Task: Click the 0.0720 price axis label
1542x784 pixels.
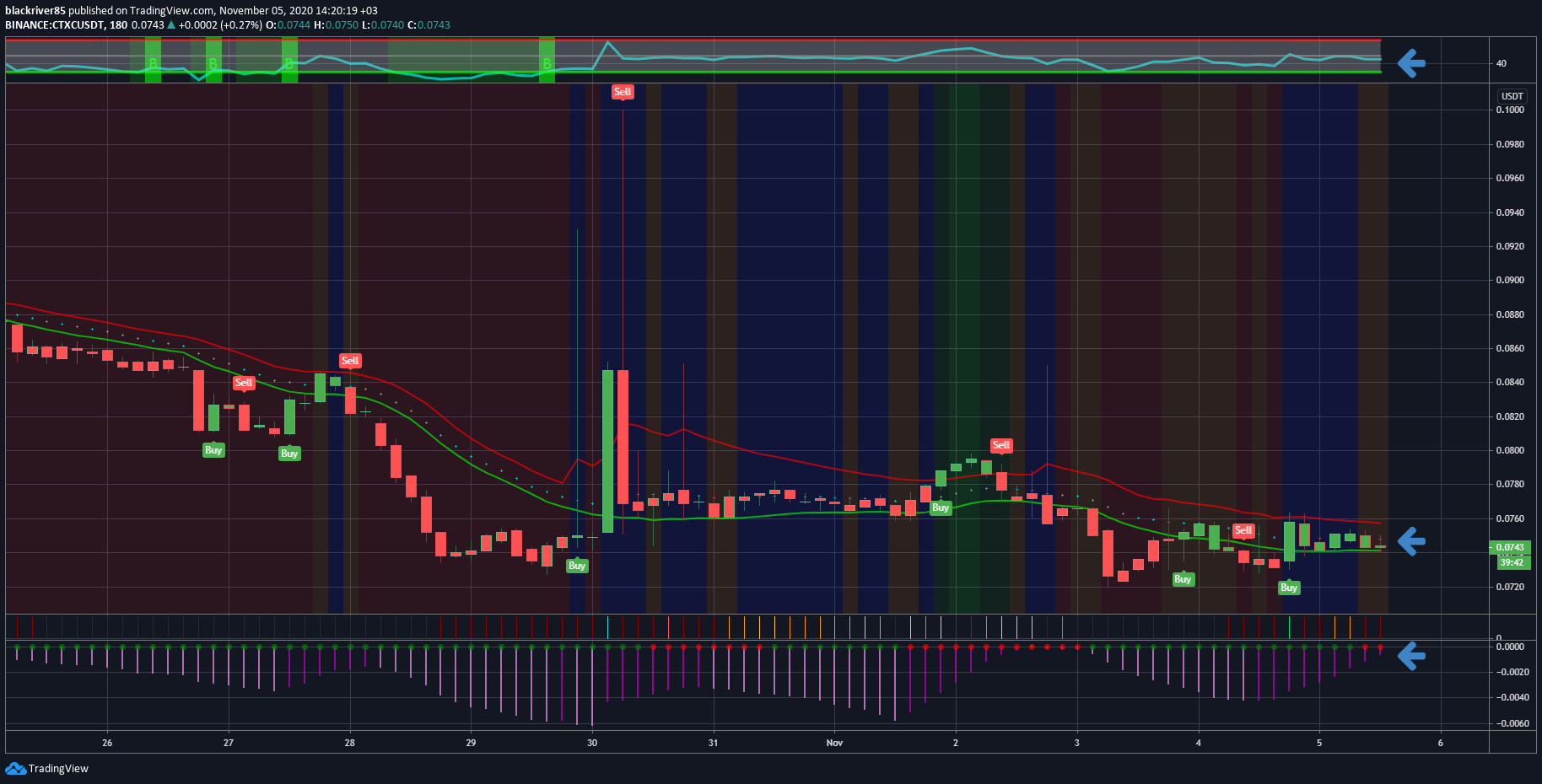Action: pyautogui.click(x=1511, y=587)
